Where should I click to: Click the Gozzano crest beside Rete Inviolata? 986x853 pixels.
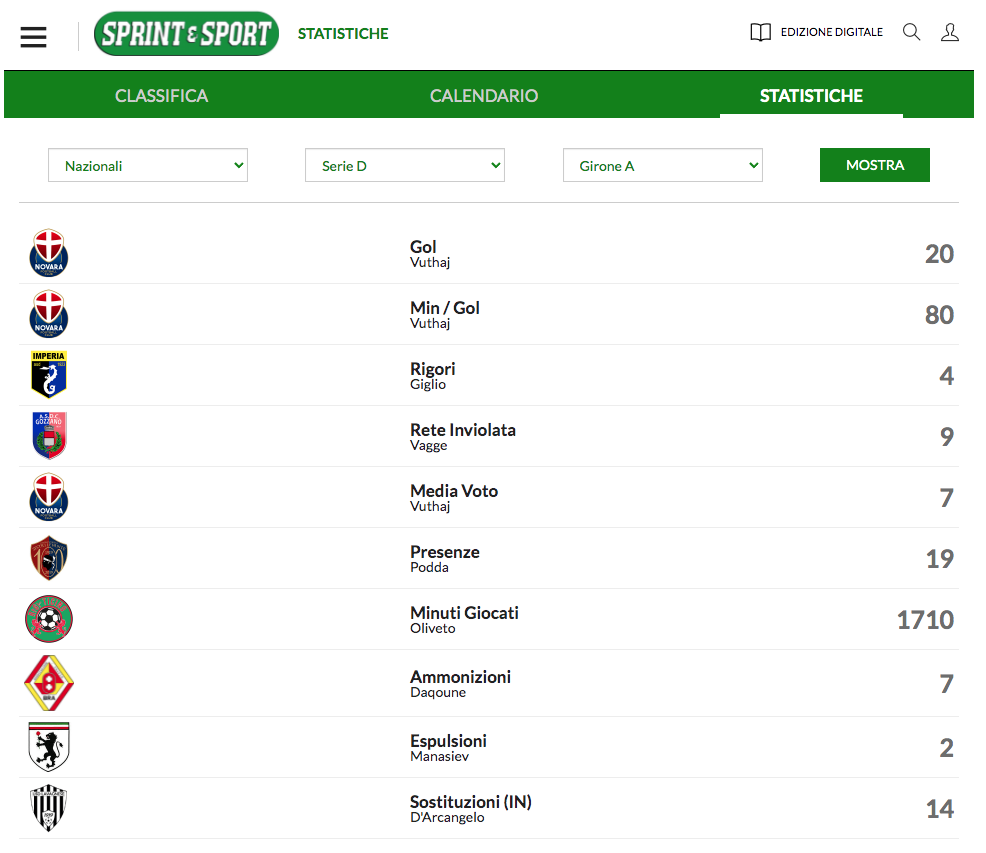pos(49,436)
